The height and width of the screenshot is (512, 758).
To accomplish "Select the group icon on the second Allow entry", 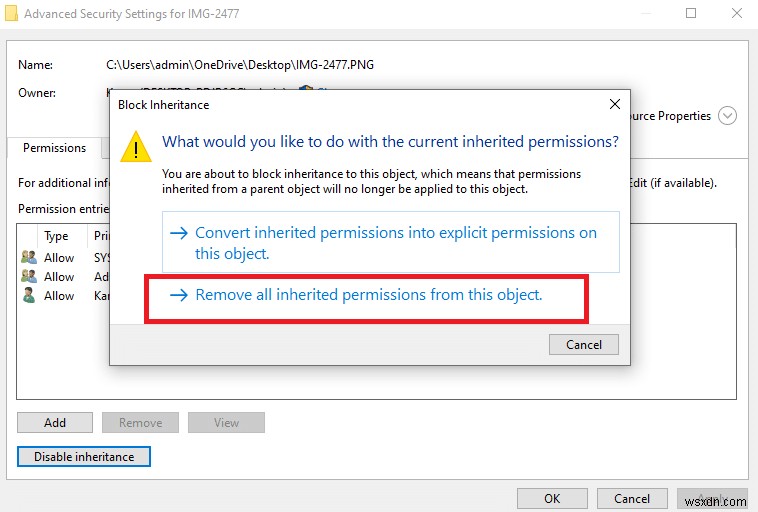I will click(28, 276).
